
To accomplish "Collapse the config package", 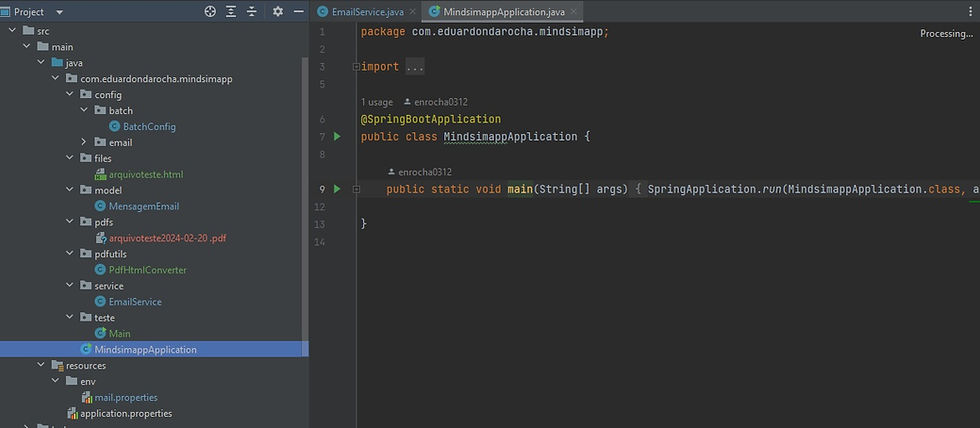I will [70, 94].
